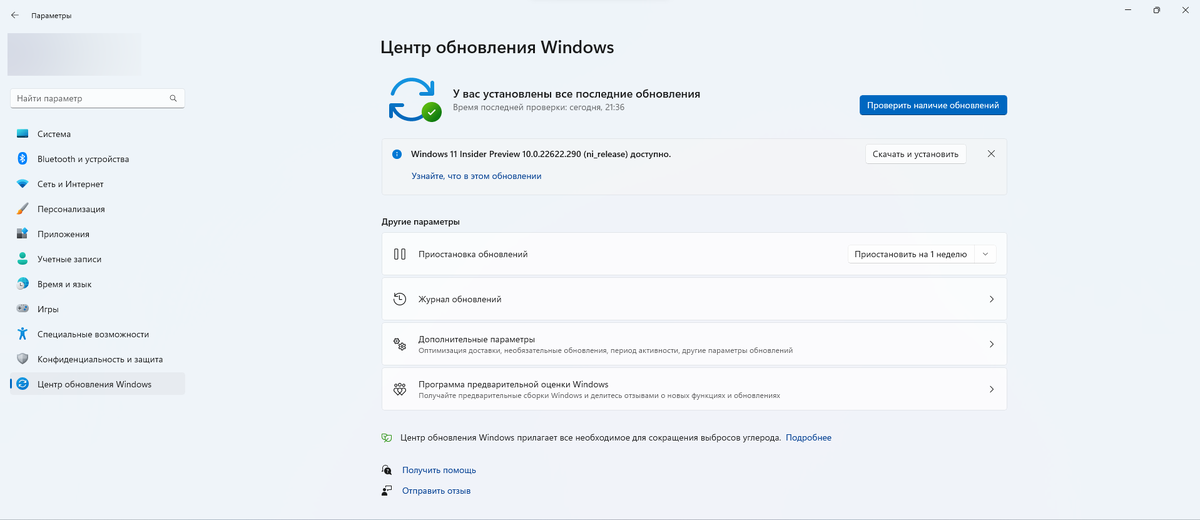Click the Получить помощь link
1200x520 pixels.
tap(439, 470)
